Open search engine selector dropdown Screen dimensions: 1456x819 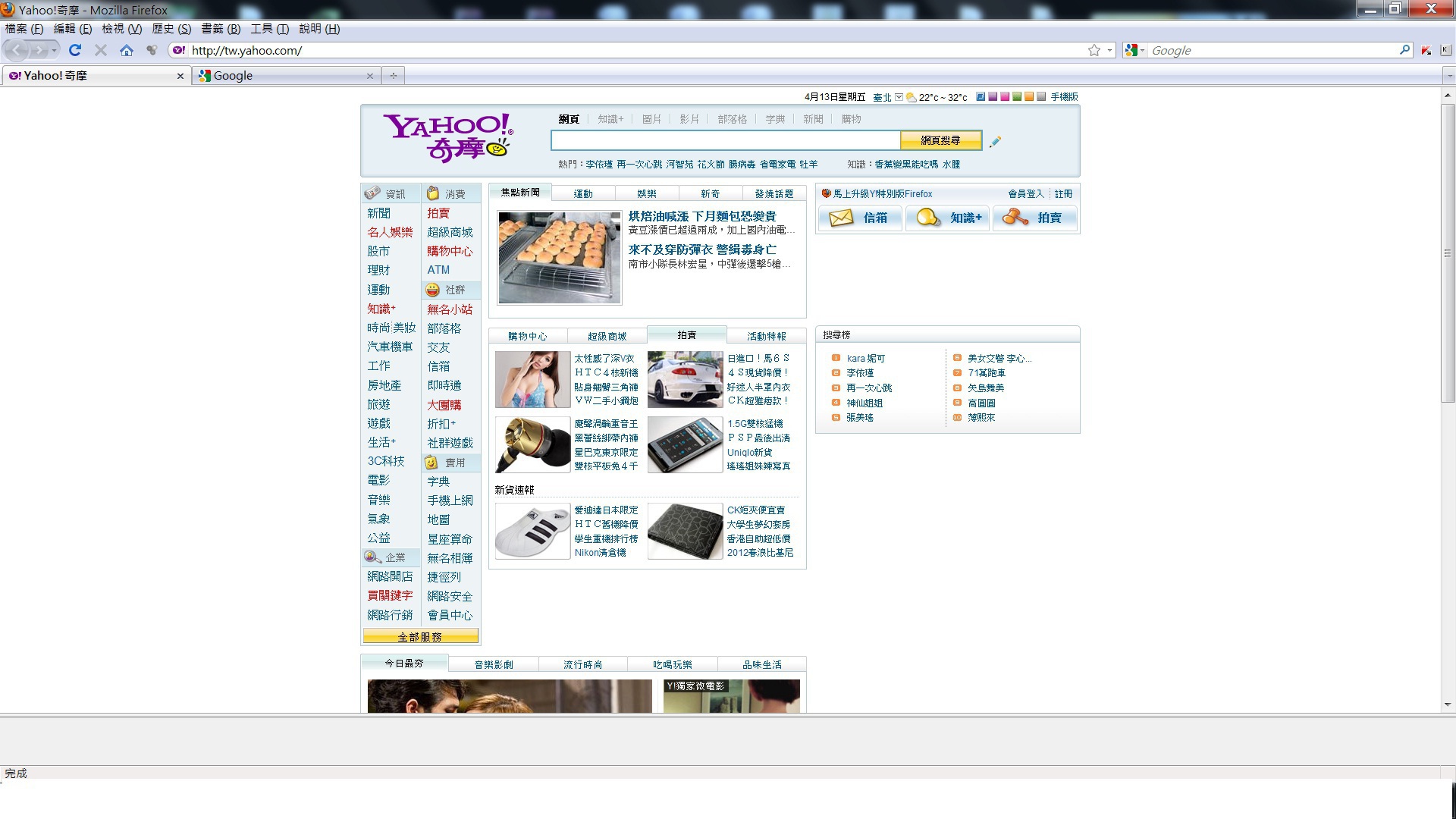click(x=1134, y=50)
